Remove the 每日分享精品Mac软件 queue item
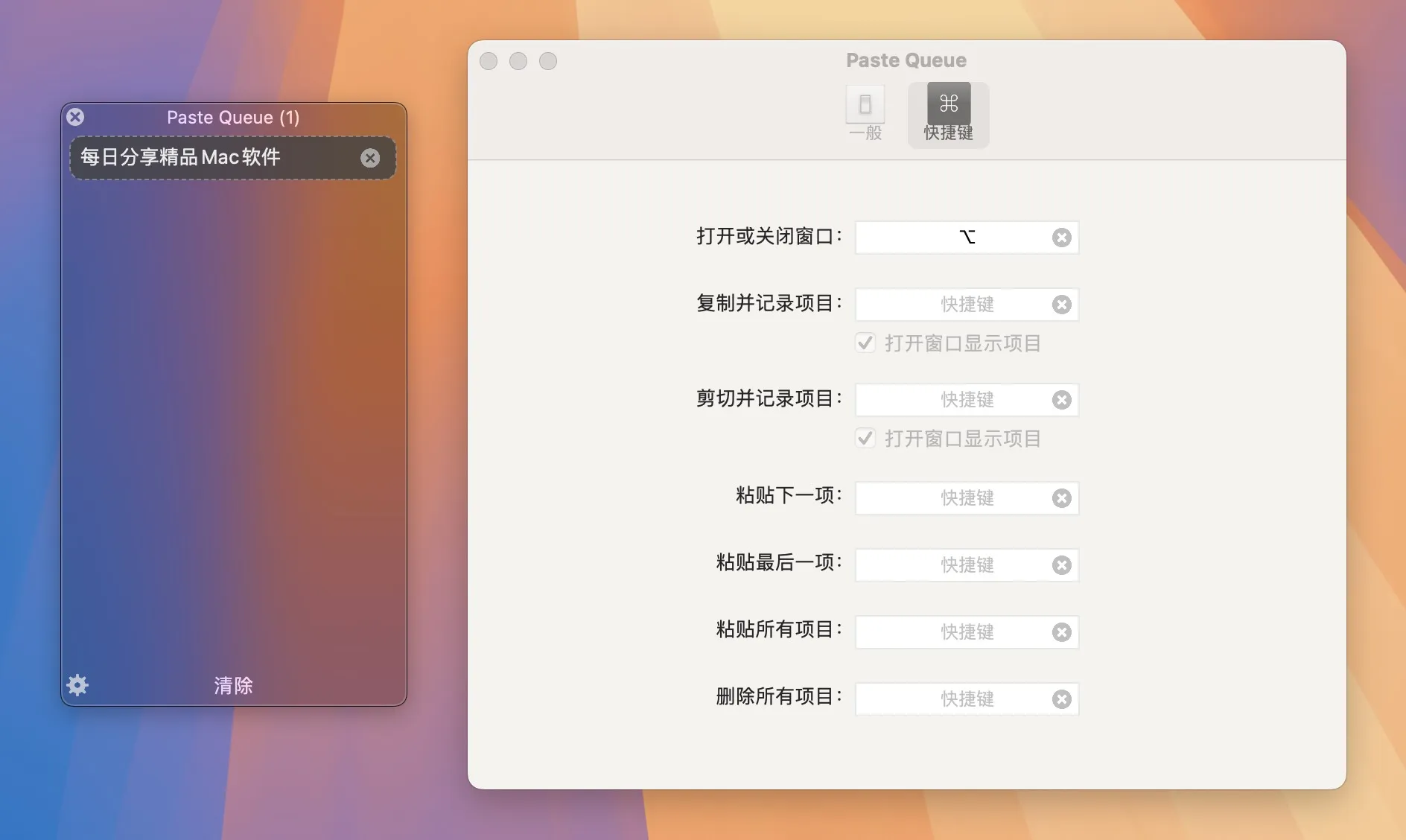This screenshot has width=1406, height=840. [x=370, y=158]
